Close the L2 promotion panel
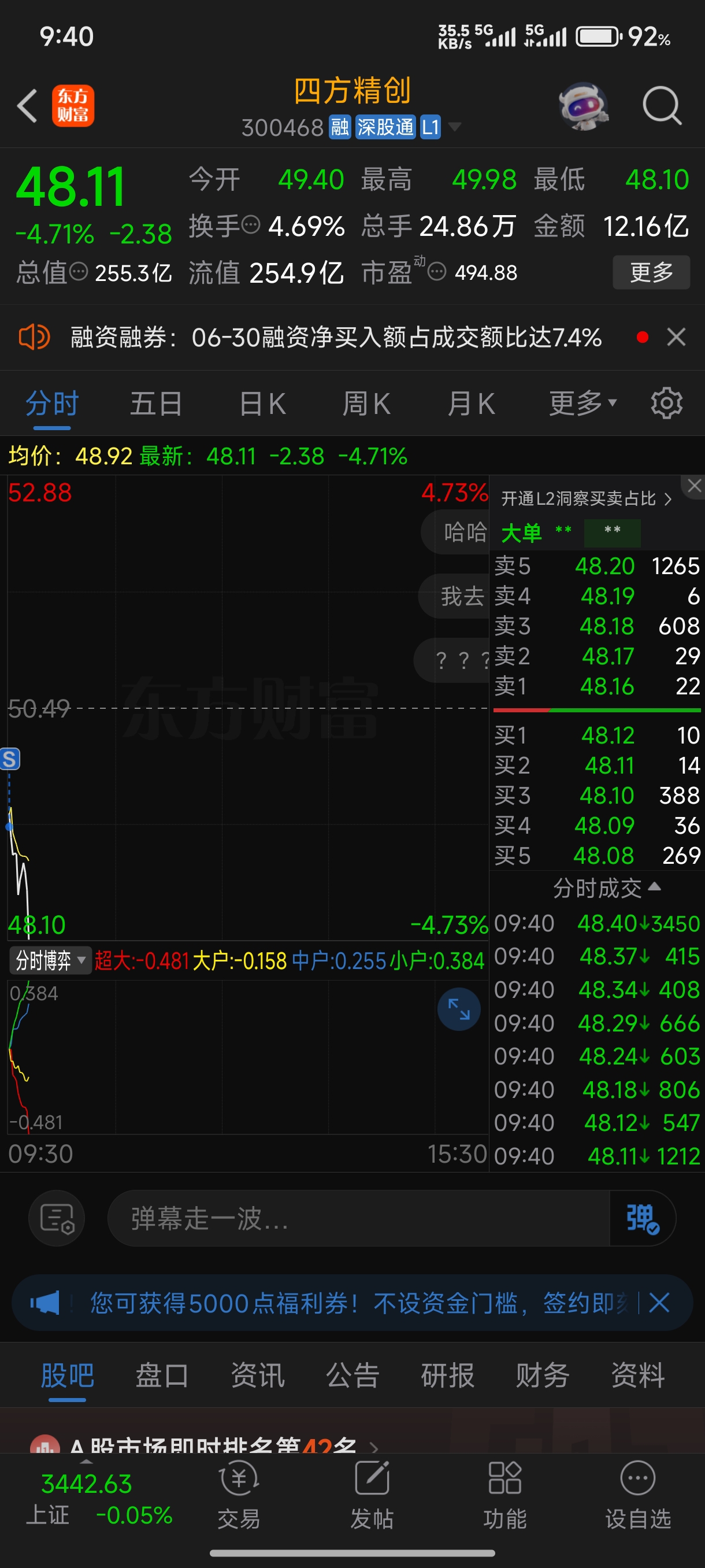 point(694,486)
